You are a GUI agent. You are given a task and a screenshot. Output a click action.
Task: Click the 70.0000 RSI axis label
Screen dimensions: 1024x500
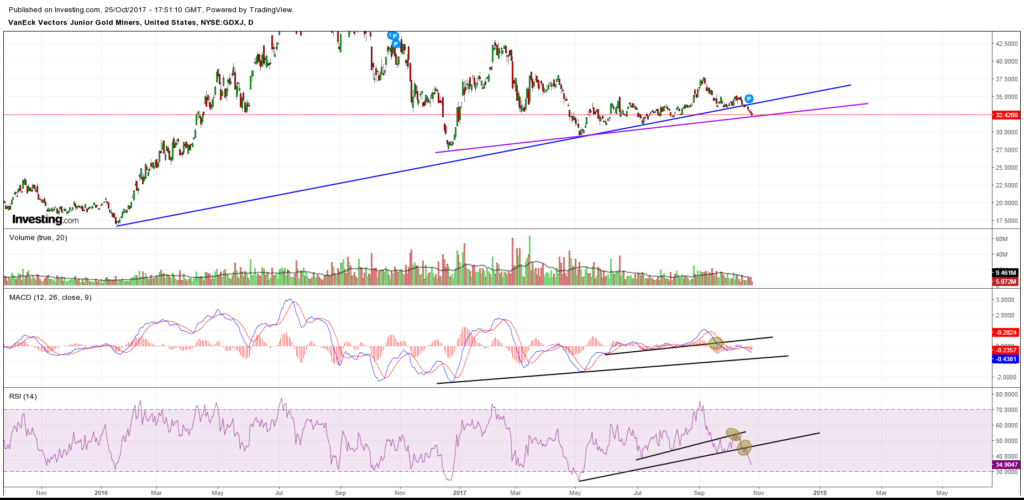point(1008,410)
